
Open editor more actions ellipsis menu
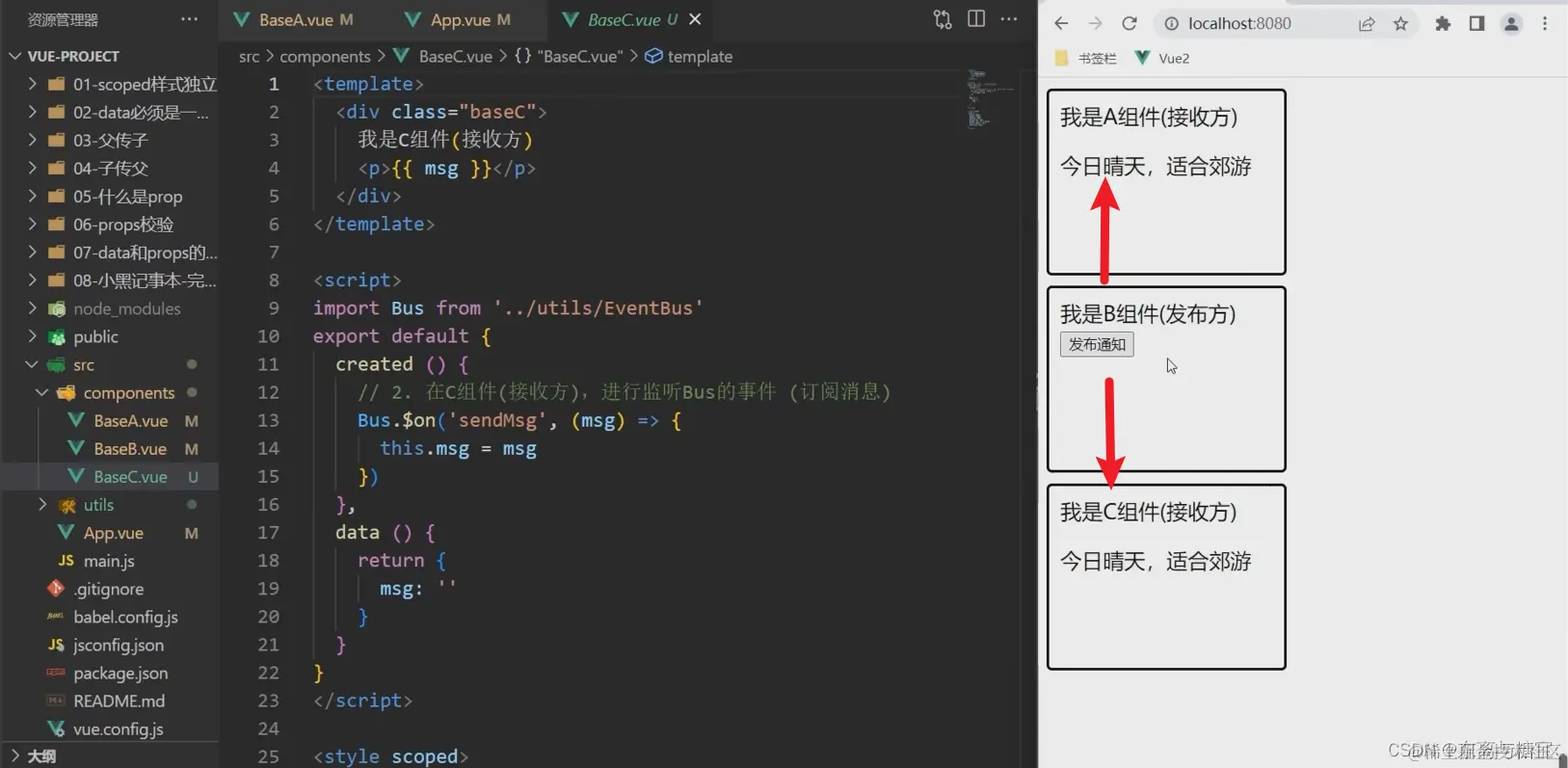click(1009, 19)
